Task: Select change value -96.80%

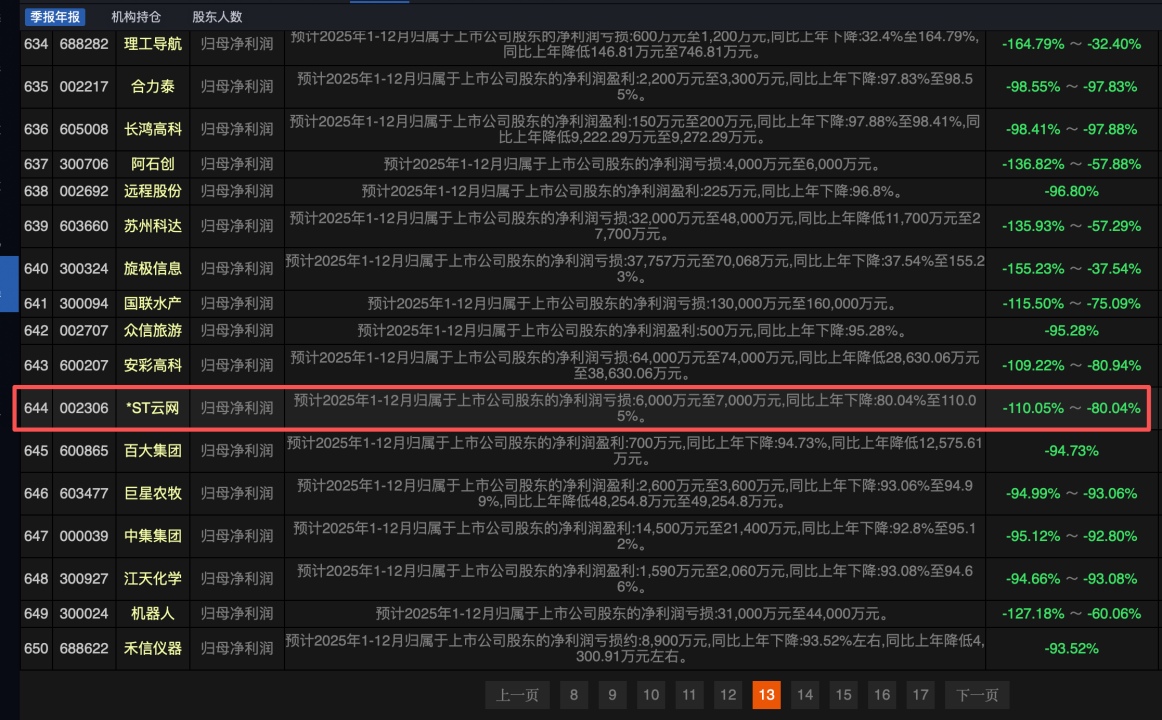Action: click(x=1071, y=191)
